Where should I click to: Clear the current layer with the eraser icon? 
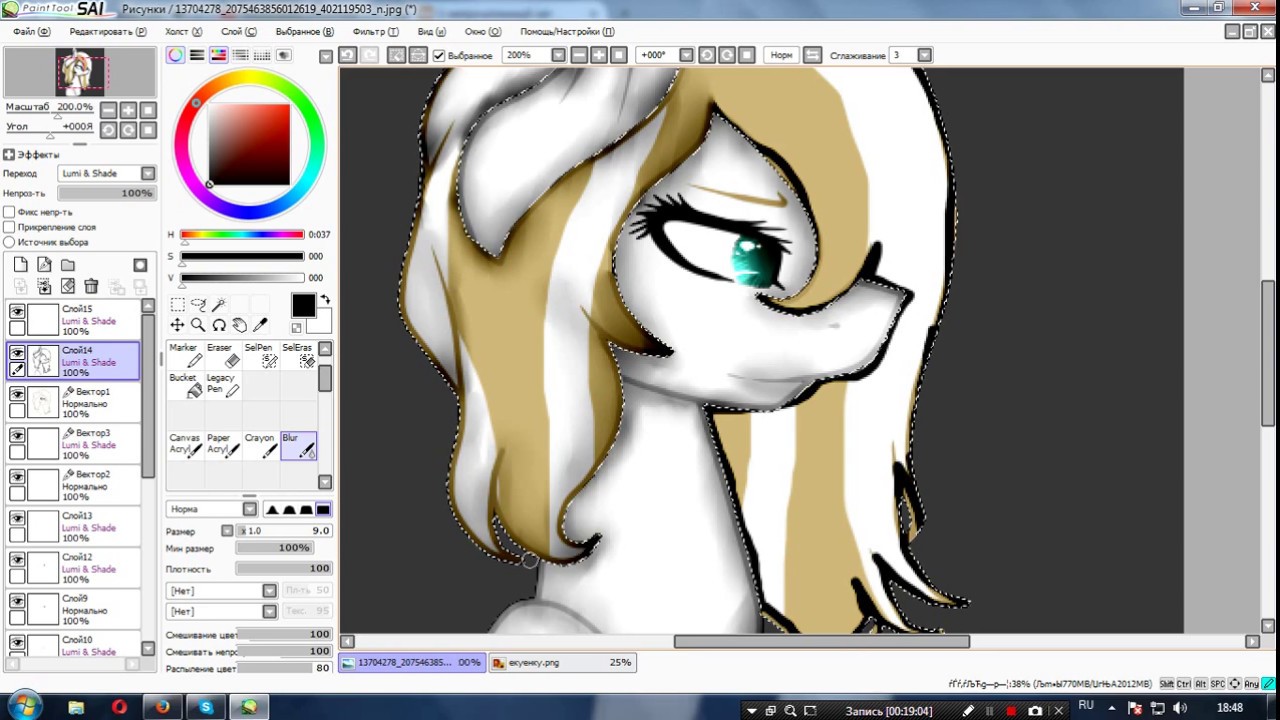(x=68, y=287)
